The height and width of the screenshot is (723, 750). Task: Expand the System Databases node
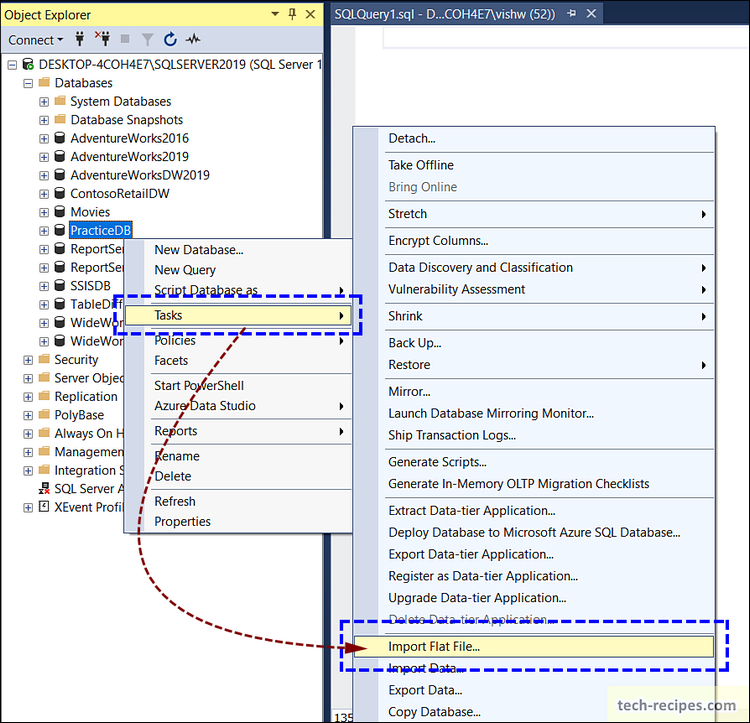(44, 101)
